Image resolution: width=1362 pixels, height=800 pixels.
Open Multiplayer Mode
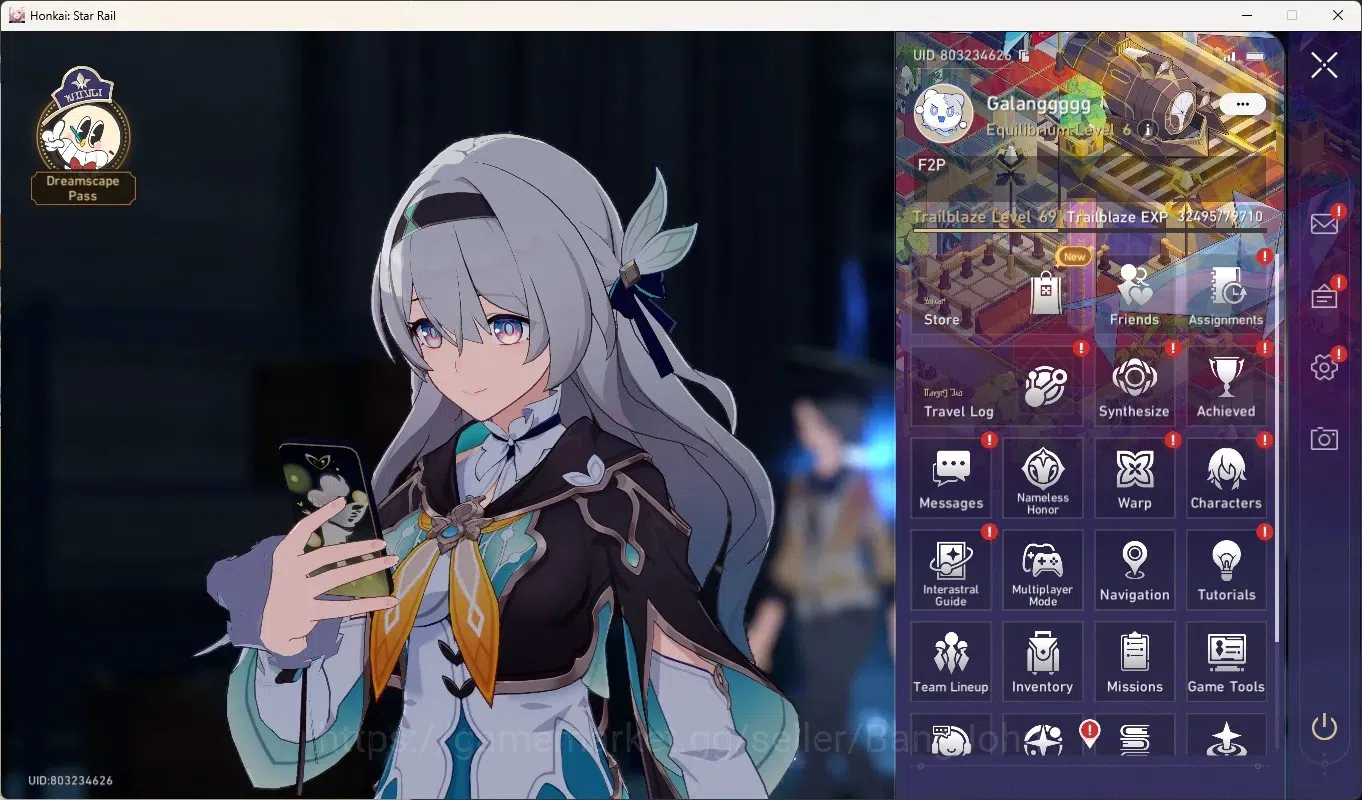1043,570
